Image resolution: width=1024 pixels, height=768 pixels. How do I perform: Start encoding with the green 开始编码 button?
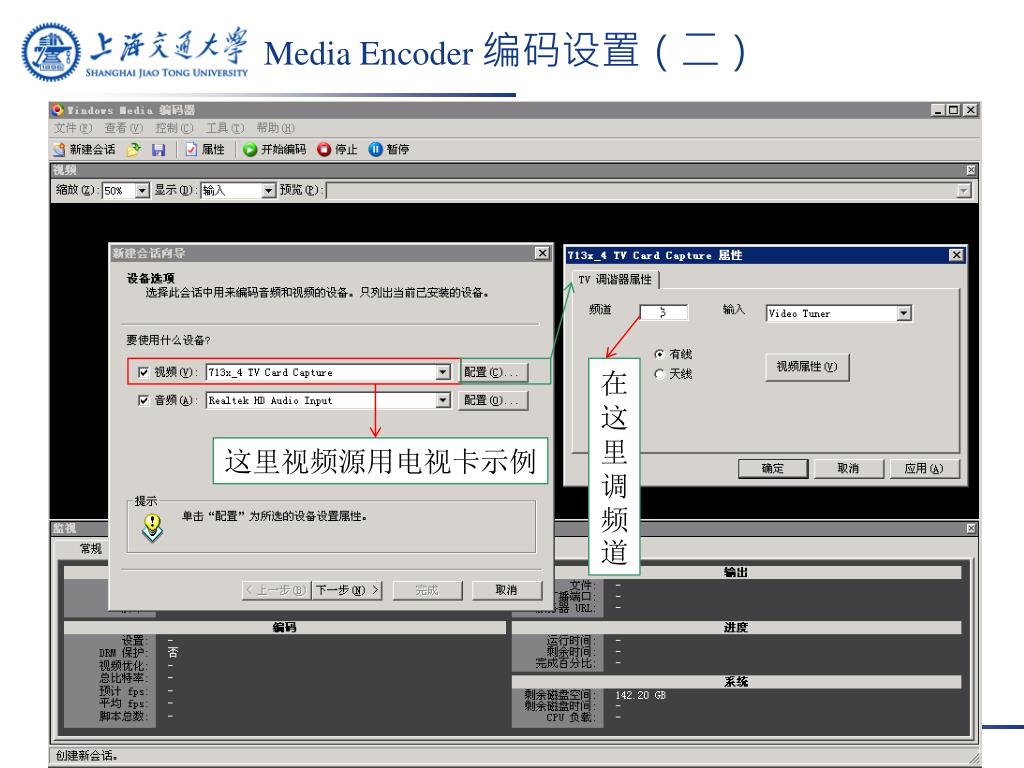(274, 150)
